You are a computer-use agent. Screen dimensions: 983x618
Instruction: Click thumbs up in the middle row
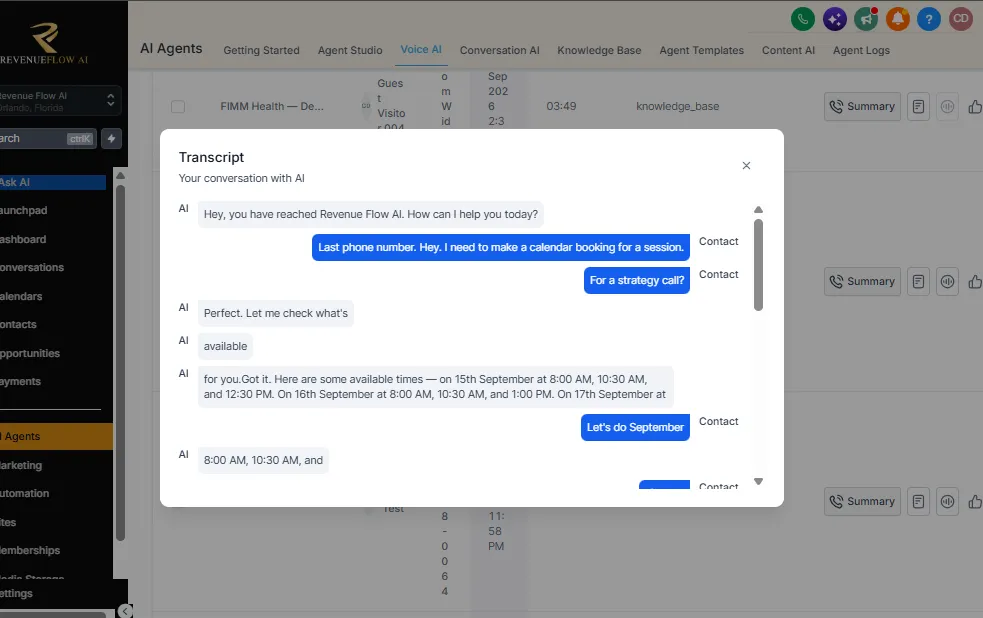pos(975,281)
